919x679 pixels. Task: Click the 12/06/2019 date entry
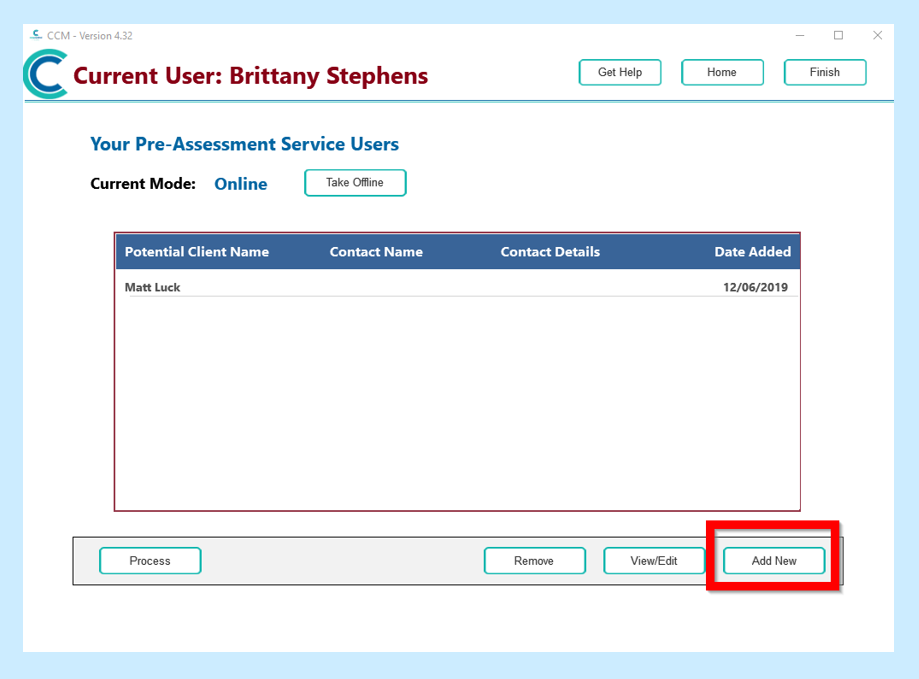[755, 288]
